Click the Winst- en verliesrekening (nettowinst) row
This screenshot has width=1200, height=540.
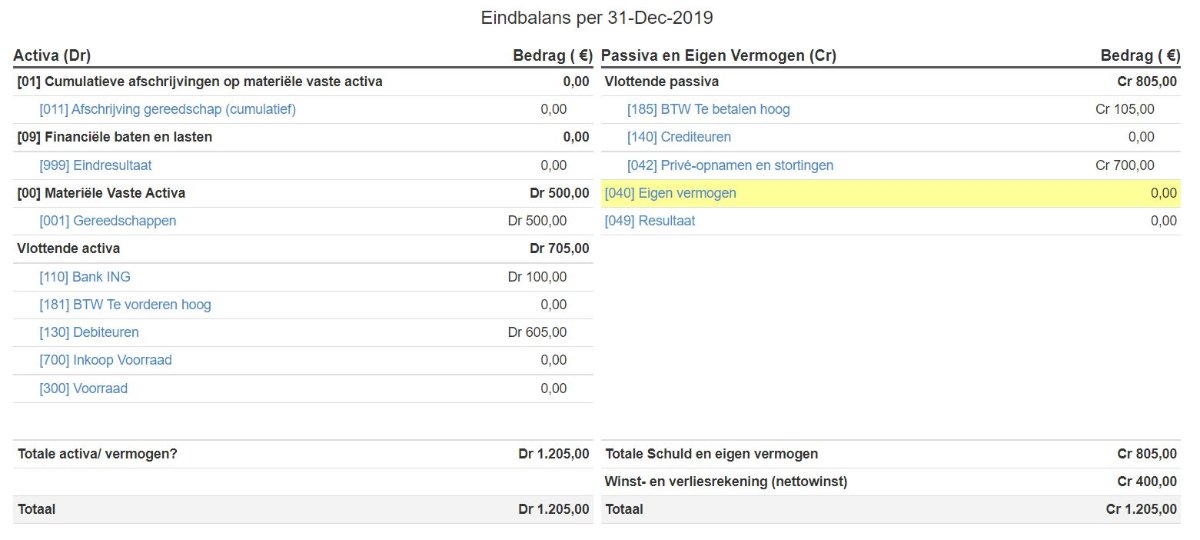(x=891, y=482)
